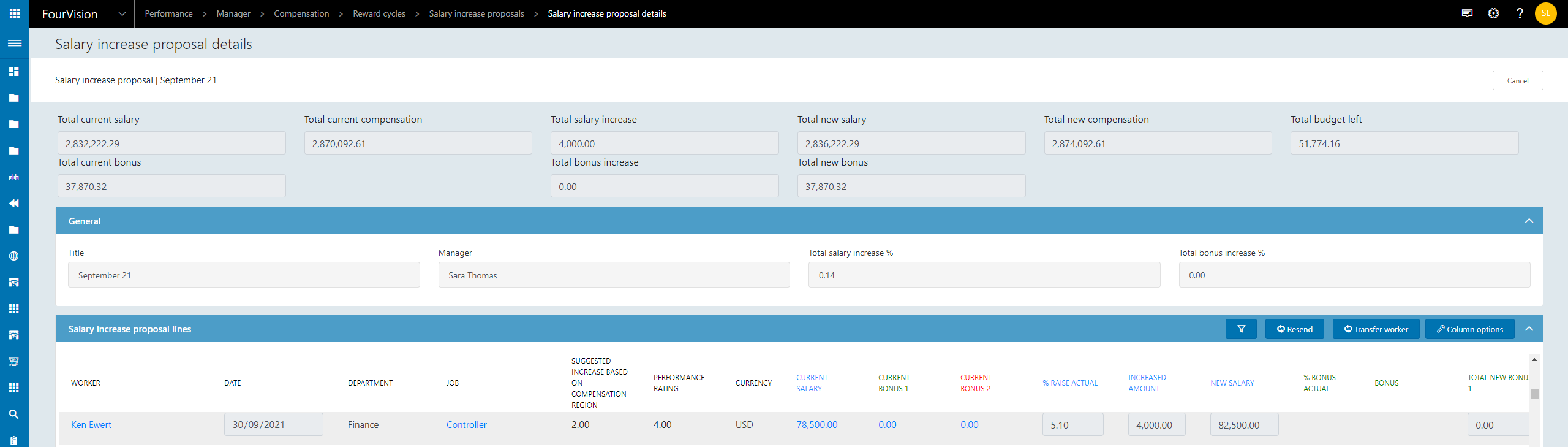Image resolution: width=1568 pixels, height=447 pixels.
Task: Go to Manager in the breadcrumb
Action: [x=233, y=13]
